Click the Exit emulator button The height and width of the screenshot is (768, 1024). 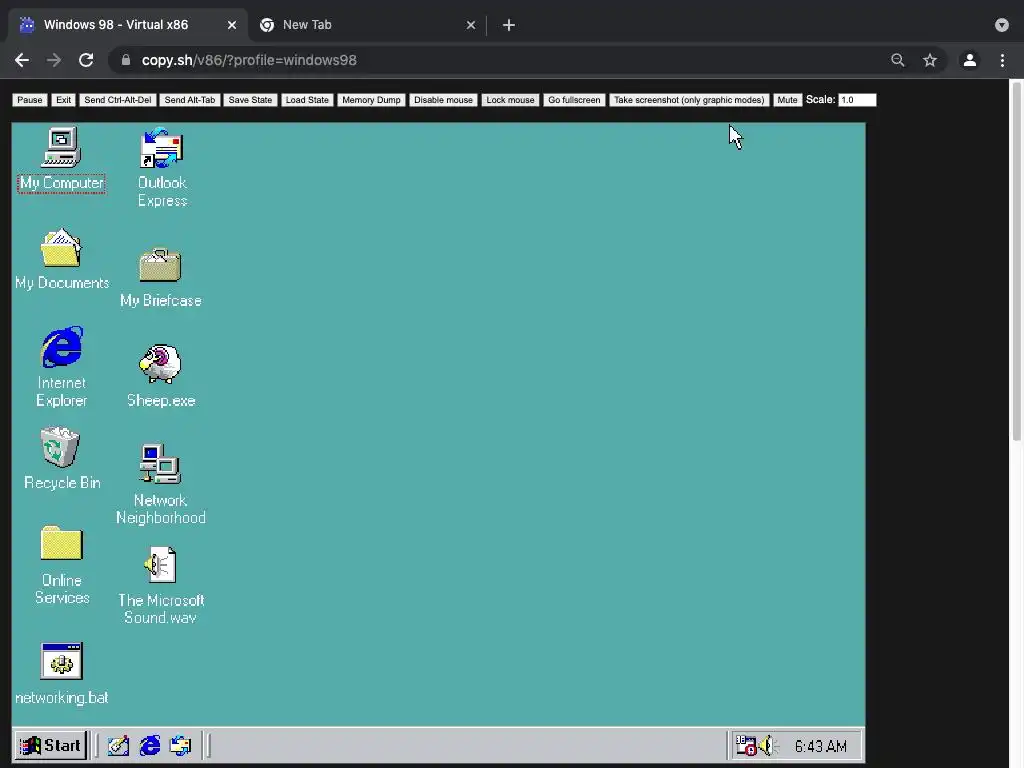tap(63, 100)
